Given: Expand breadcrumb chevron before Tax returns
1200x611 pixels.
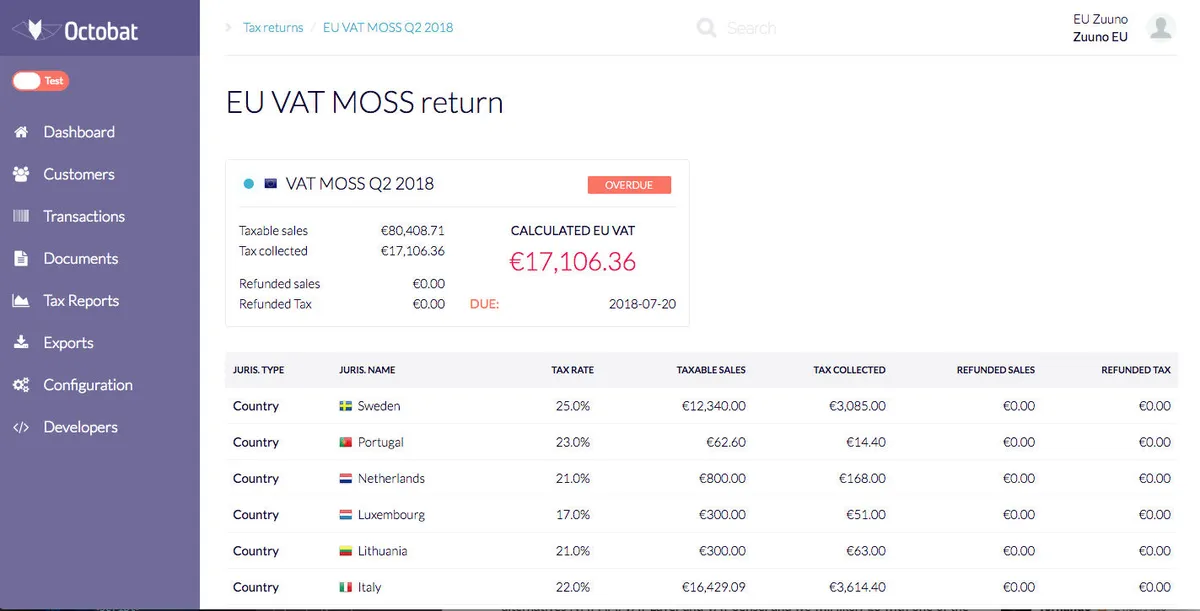Looking at the screenshot, I should [229, 28].
